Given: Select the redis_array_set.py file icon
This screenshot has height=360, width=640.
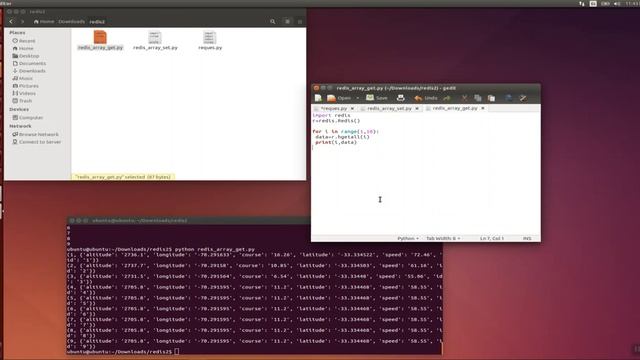Looking at the screenshot, I should pos(155,38).
